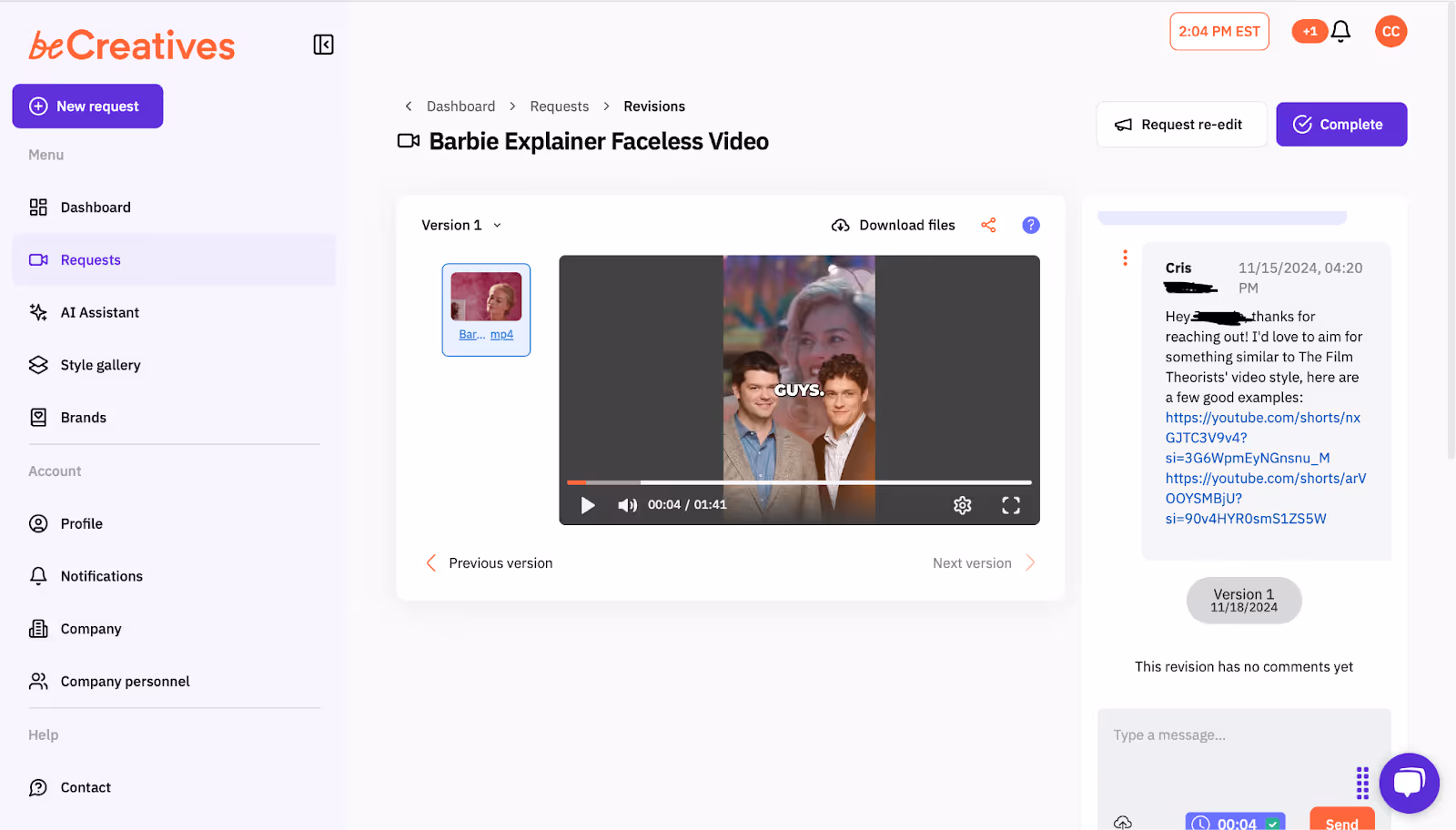
Task: Click the +1 notification count badge
Action: (1309, 31)
